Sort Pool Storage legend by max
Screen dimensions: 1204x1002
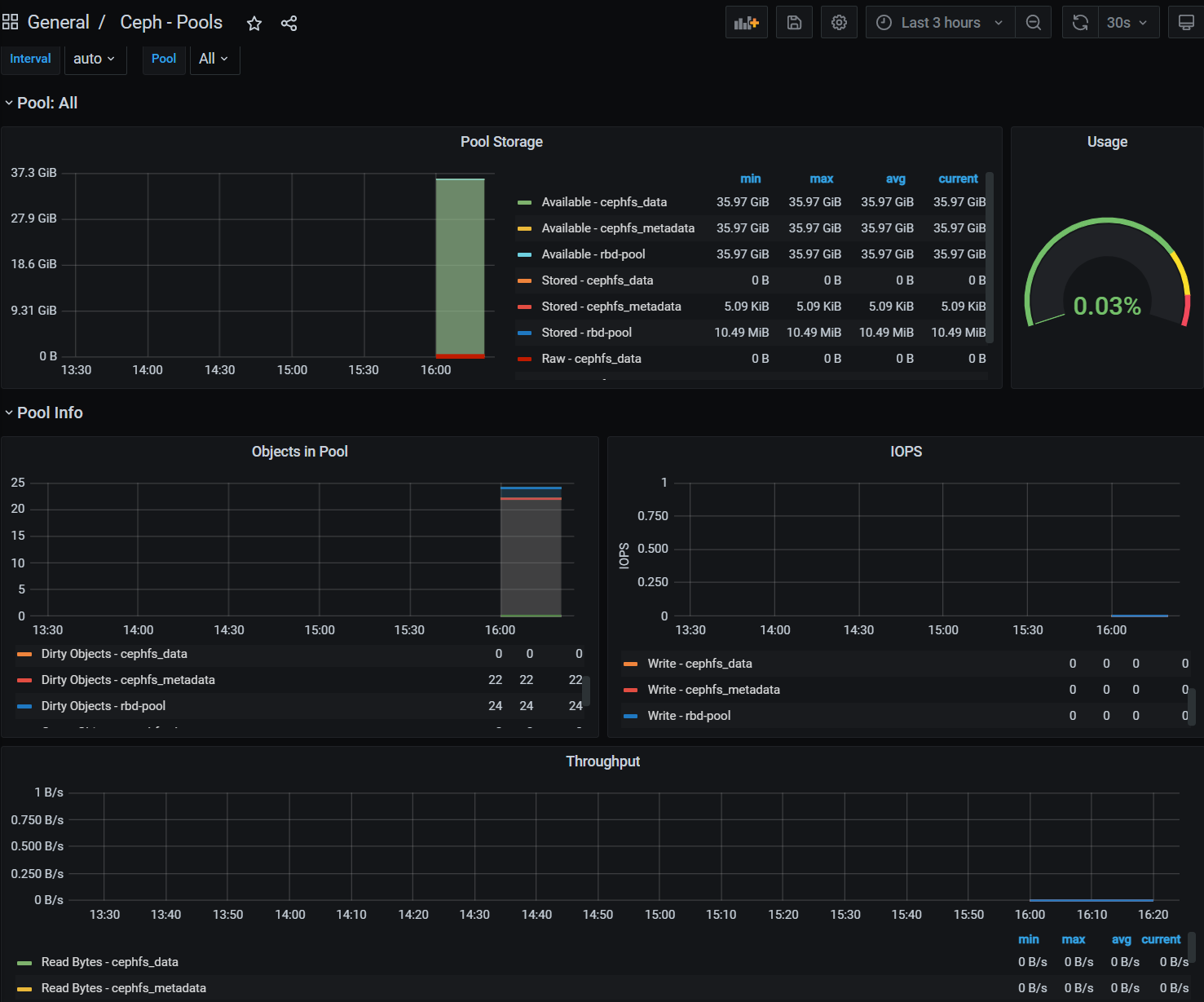pos(822,179)
